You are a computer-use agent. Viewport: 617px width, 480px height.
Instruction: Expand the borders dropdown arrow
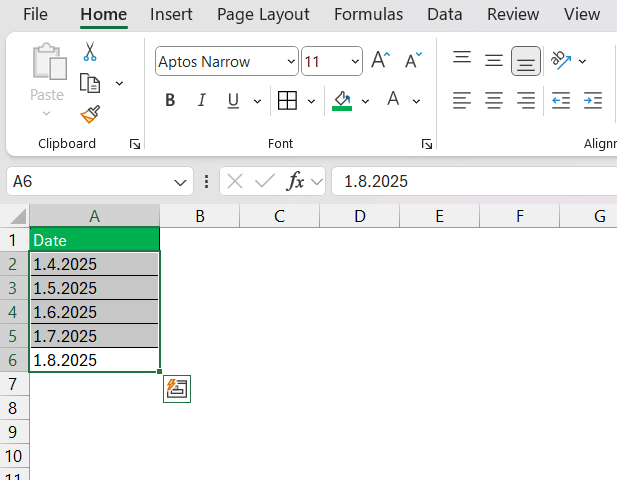[x=311, y=102]
